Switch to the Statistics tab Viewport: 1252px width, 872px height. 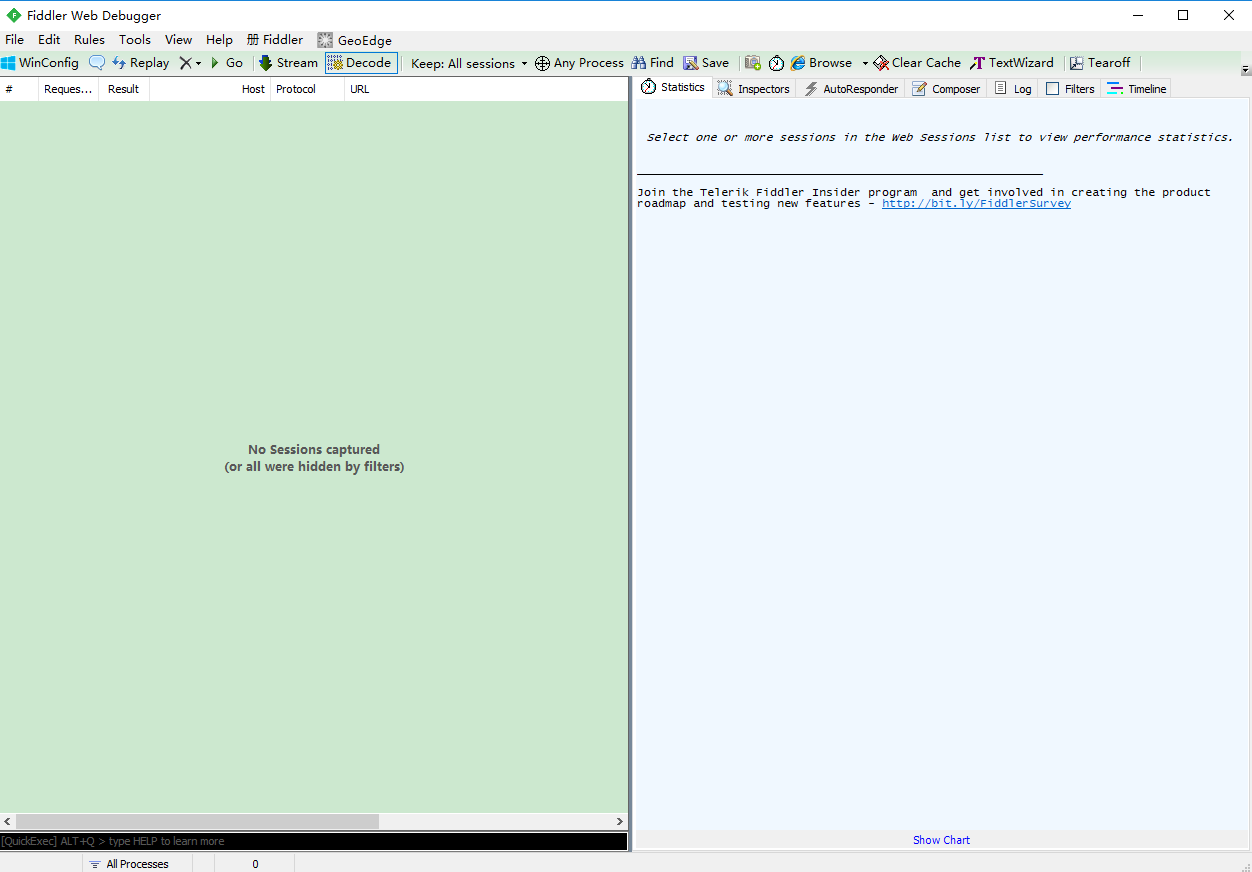click(673, 87)
